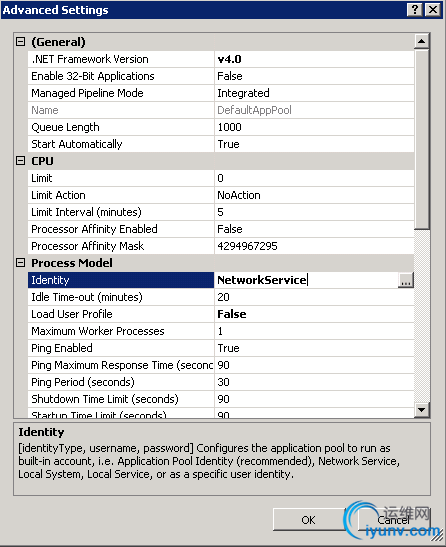Click the CPU category heading
The width and height of the screenshot is (446, 547).
42,161
